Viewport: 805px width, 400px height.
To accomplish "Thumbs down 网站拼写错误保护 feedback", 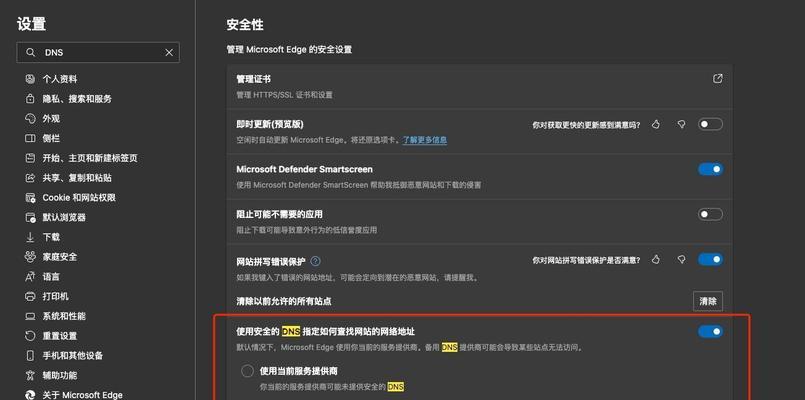I will coord(681,259).
